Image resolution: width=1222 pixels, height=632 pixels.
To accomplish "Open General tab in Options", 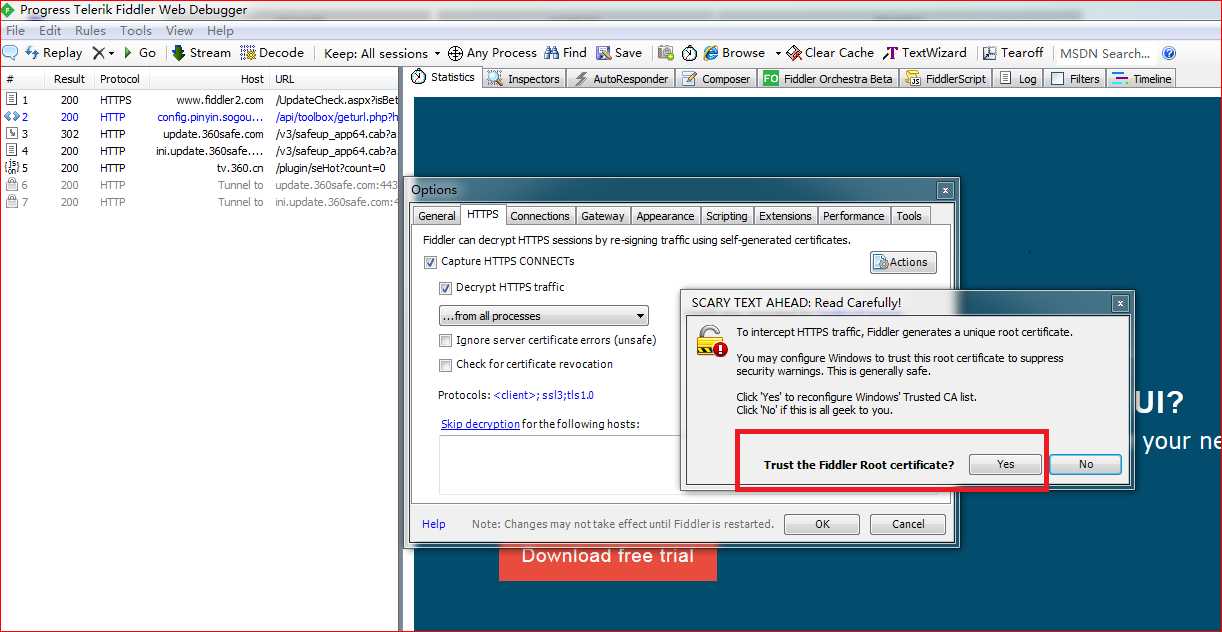I will pyautogui.click(x=437, y=216).
